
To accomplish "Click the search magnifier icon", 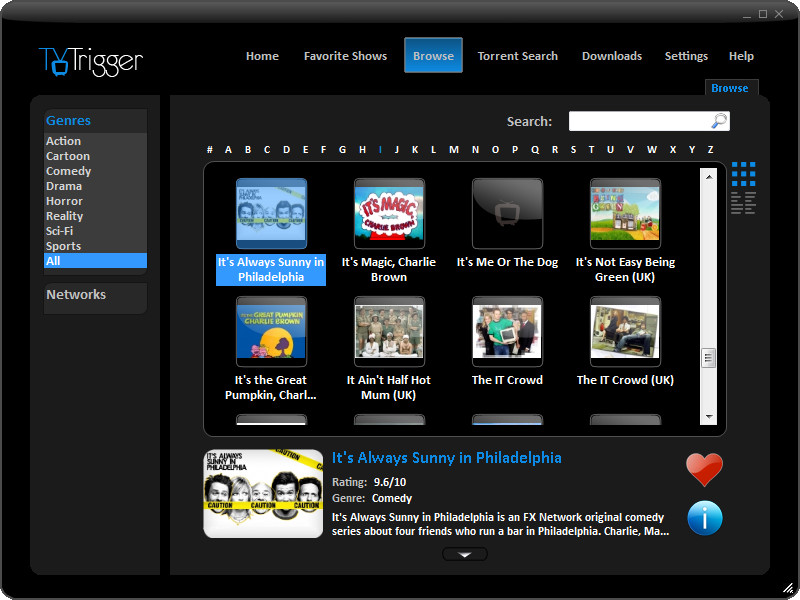I will (719, 121).
